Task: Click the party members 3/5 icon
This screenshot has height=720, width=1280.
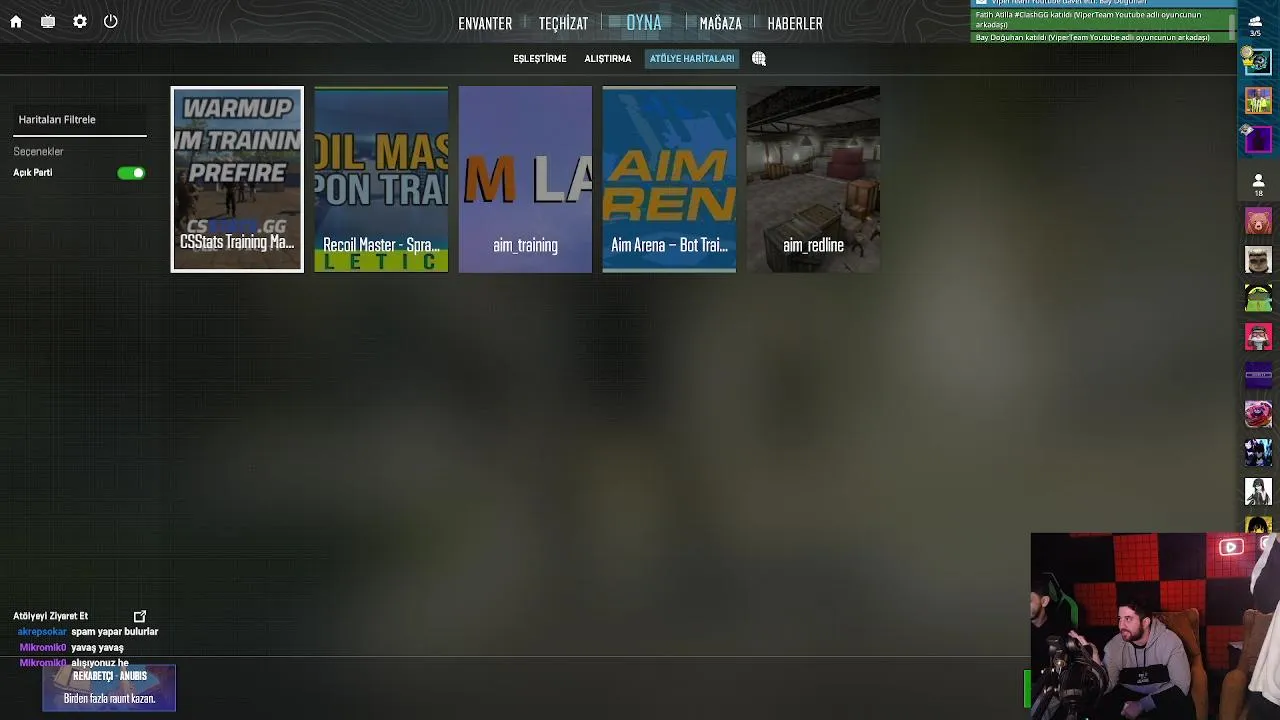Action: pyautogui.click(x=1256, y=25)
